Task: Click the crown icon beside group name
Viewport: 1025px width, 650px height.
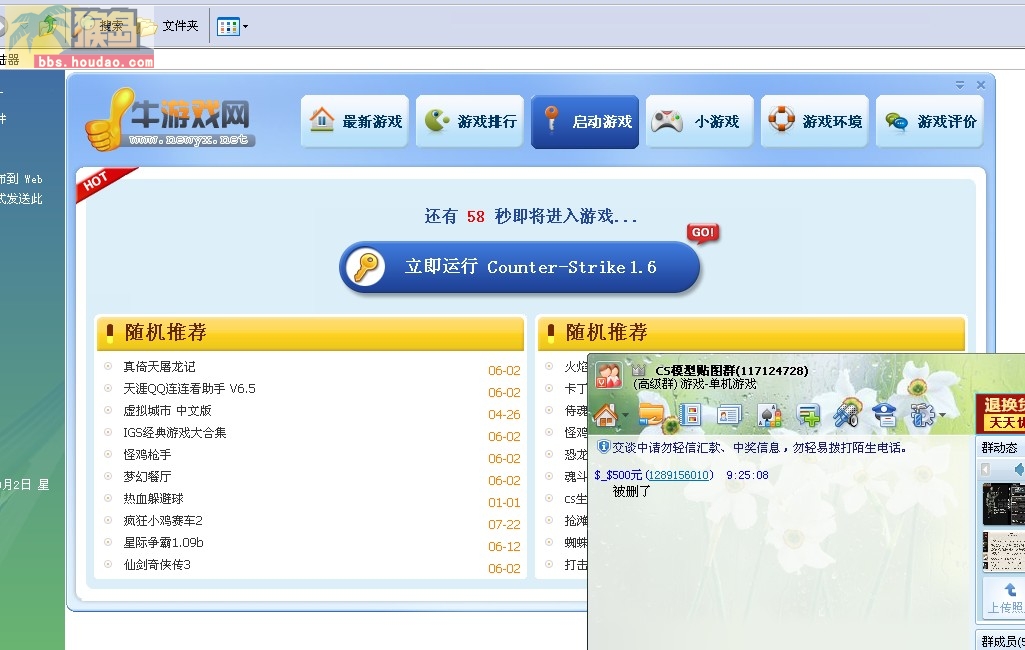Action: (639, 371)
